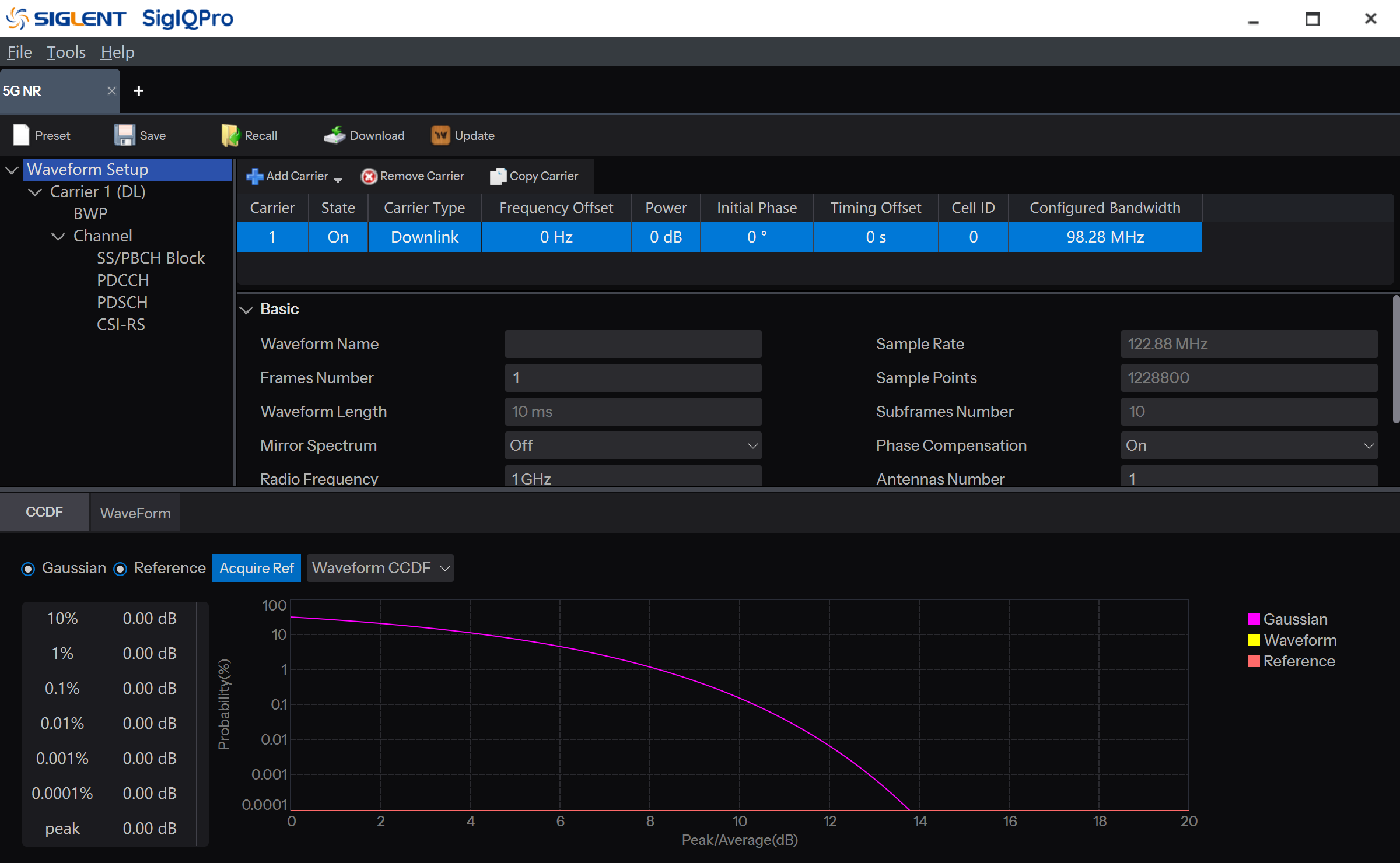Click the Copy Carrier icon
Image resolution: width=1400 pixels, height=863 pixels.
(498, 176)
